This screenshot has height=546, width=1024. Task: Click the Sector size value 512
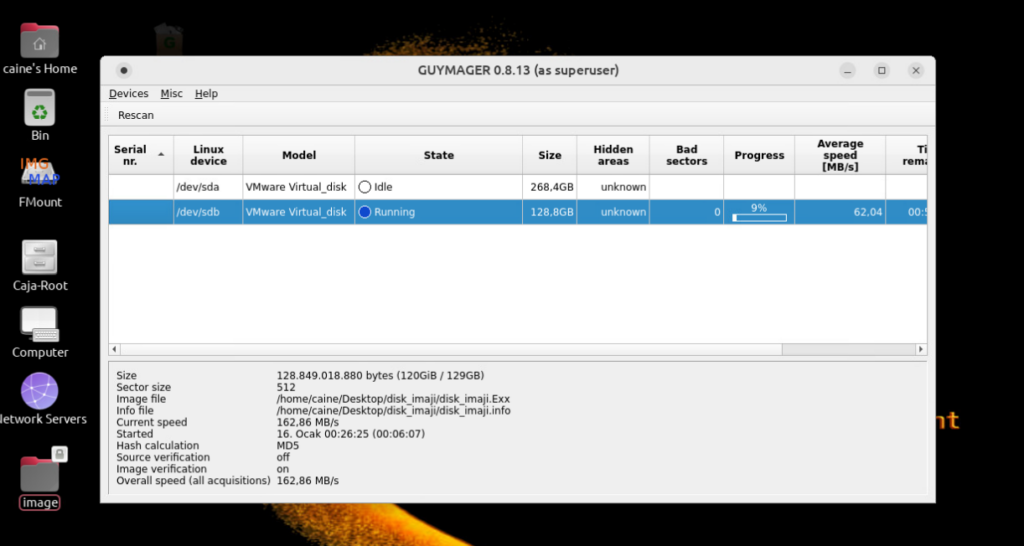click(x=285, y=387)
